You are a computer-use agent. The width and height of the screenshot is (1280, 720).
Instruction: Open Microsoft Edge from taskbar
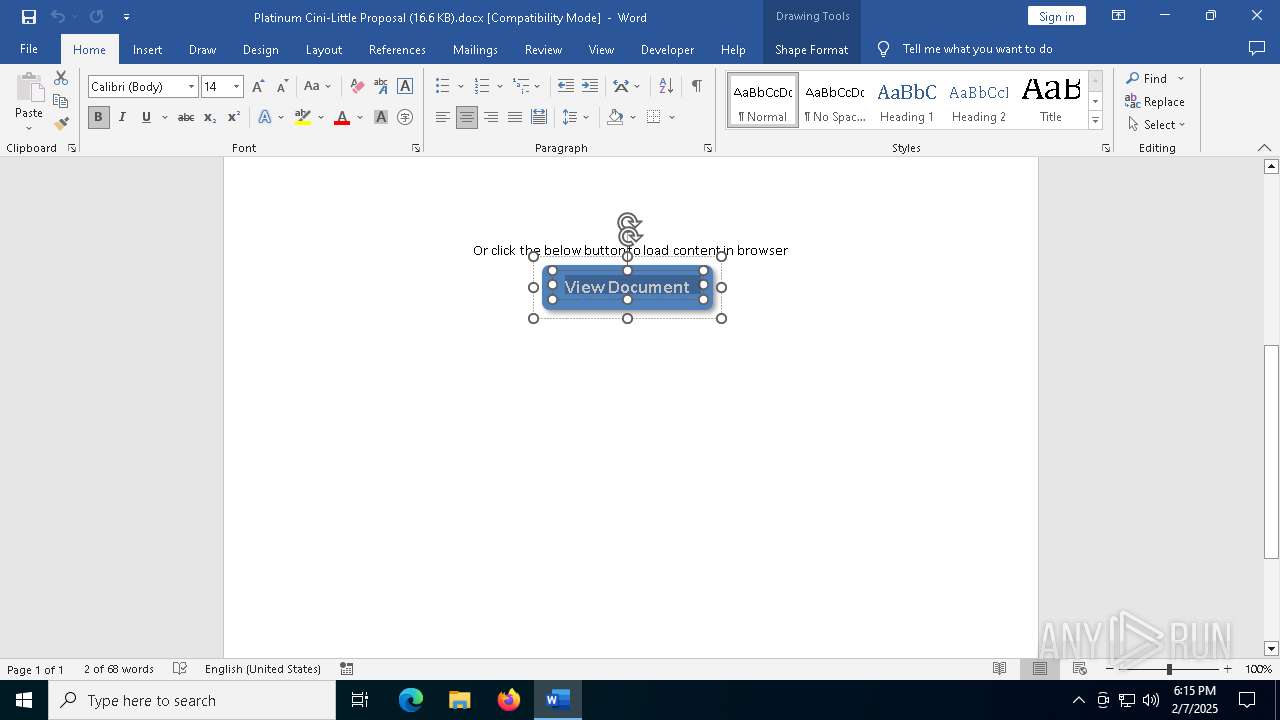pyautogui.click(x=411, y=700)
